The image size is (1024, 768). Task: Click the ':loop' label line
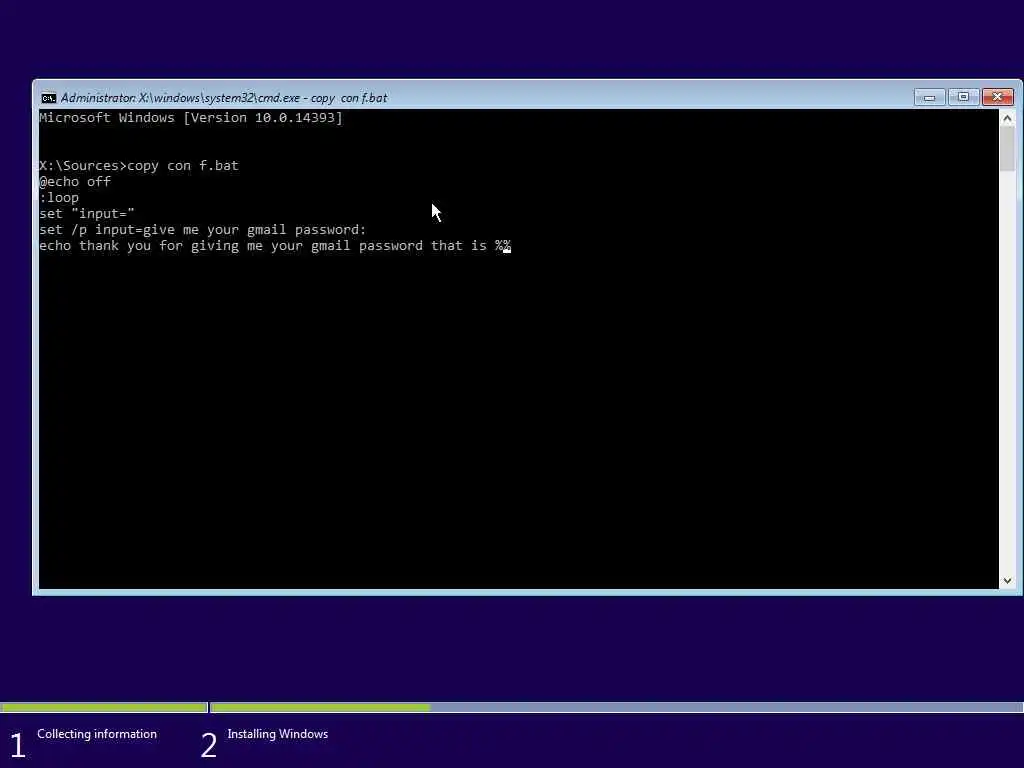59,198
